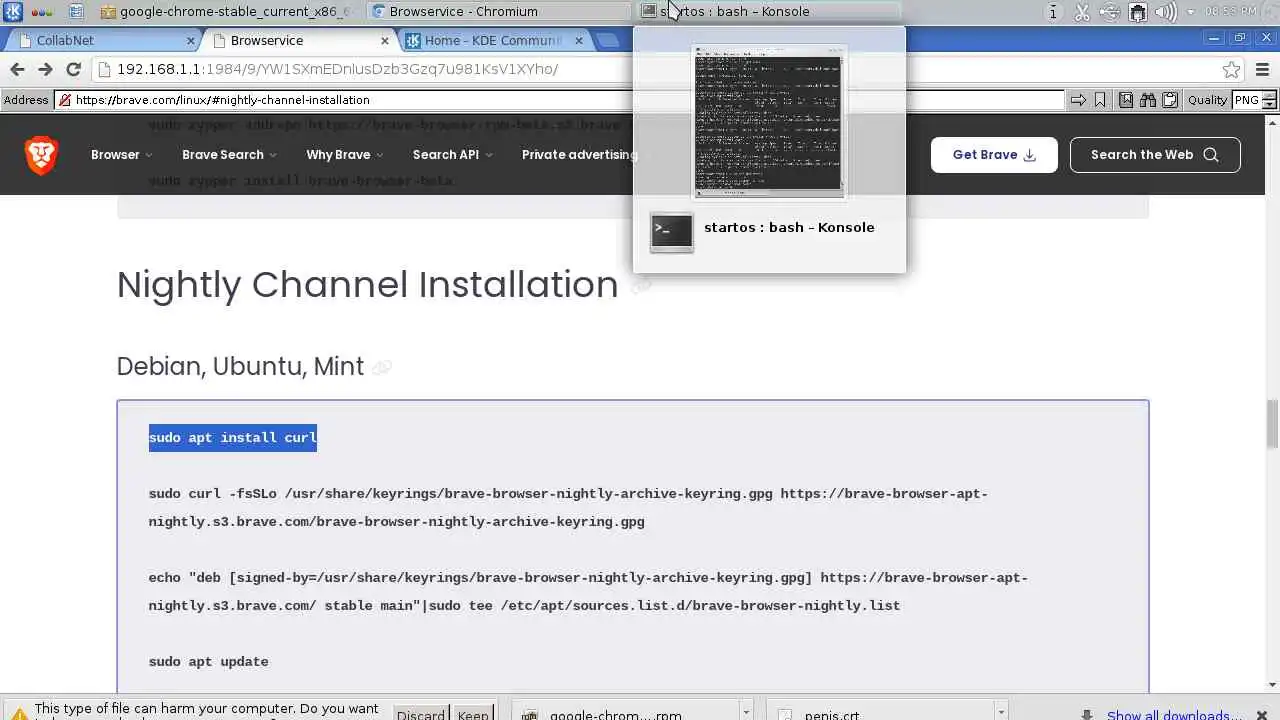The width and height of the screenshot is (1280, 720).
Task: Click the Get Brave download button
Action: click(x=994, y=155)
